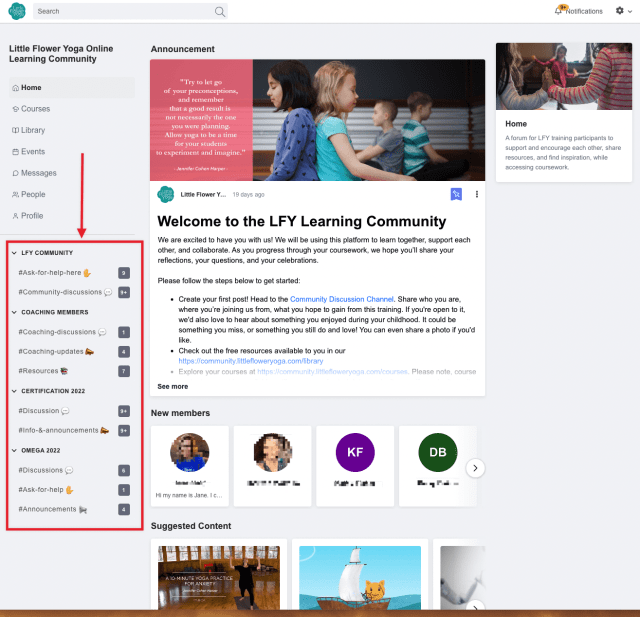Click unread badge next to #Coaching-discussions
640x617 pixels.
point(124,332)
